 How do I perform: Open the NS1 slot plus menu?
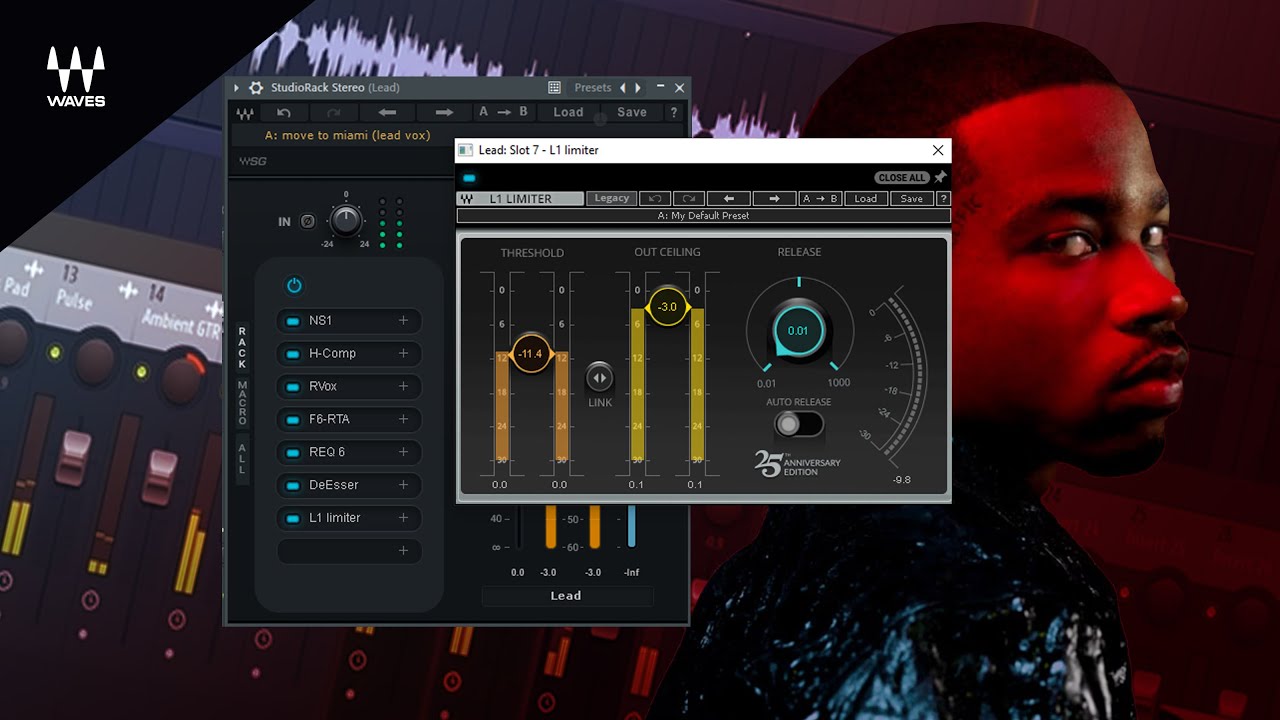coord(404,321)
